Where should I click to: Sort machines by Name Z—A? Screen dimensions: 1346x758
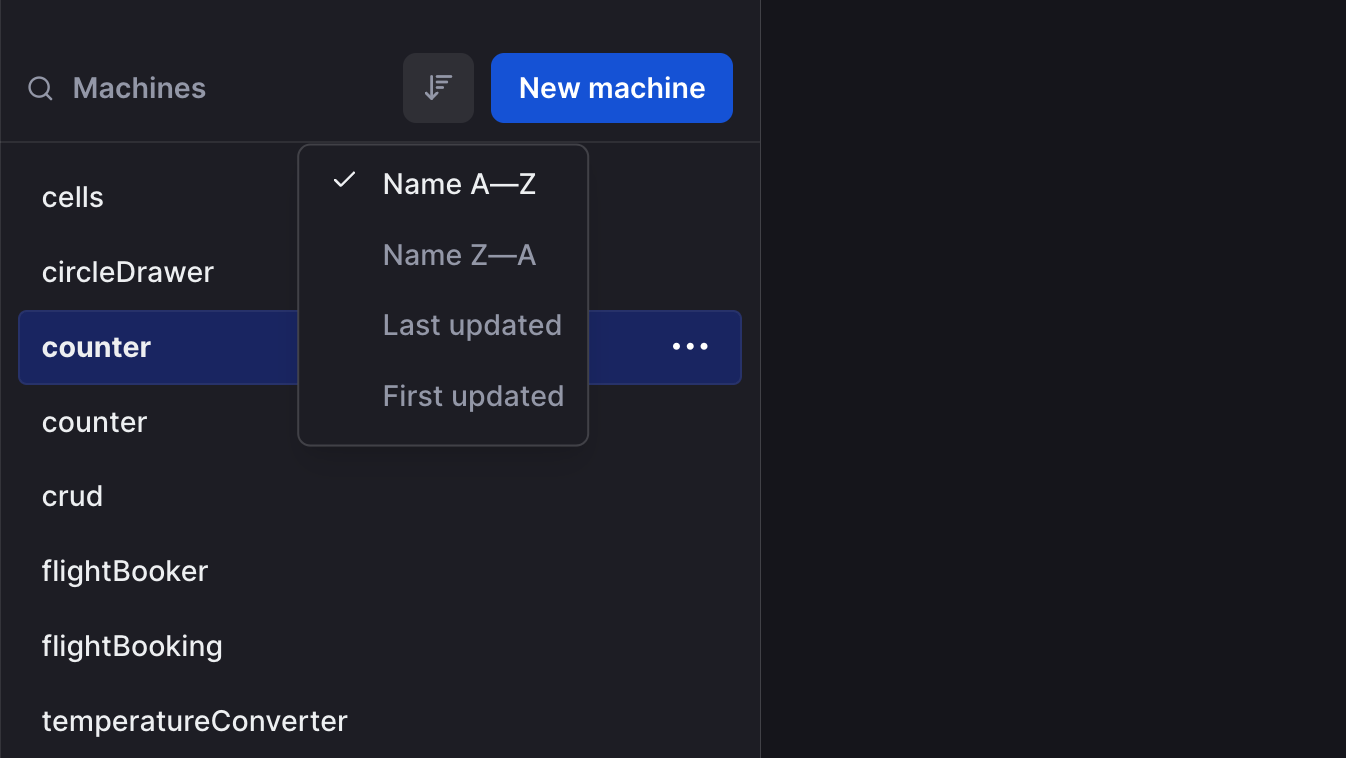pyautogui.click(x=459, y=255)
